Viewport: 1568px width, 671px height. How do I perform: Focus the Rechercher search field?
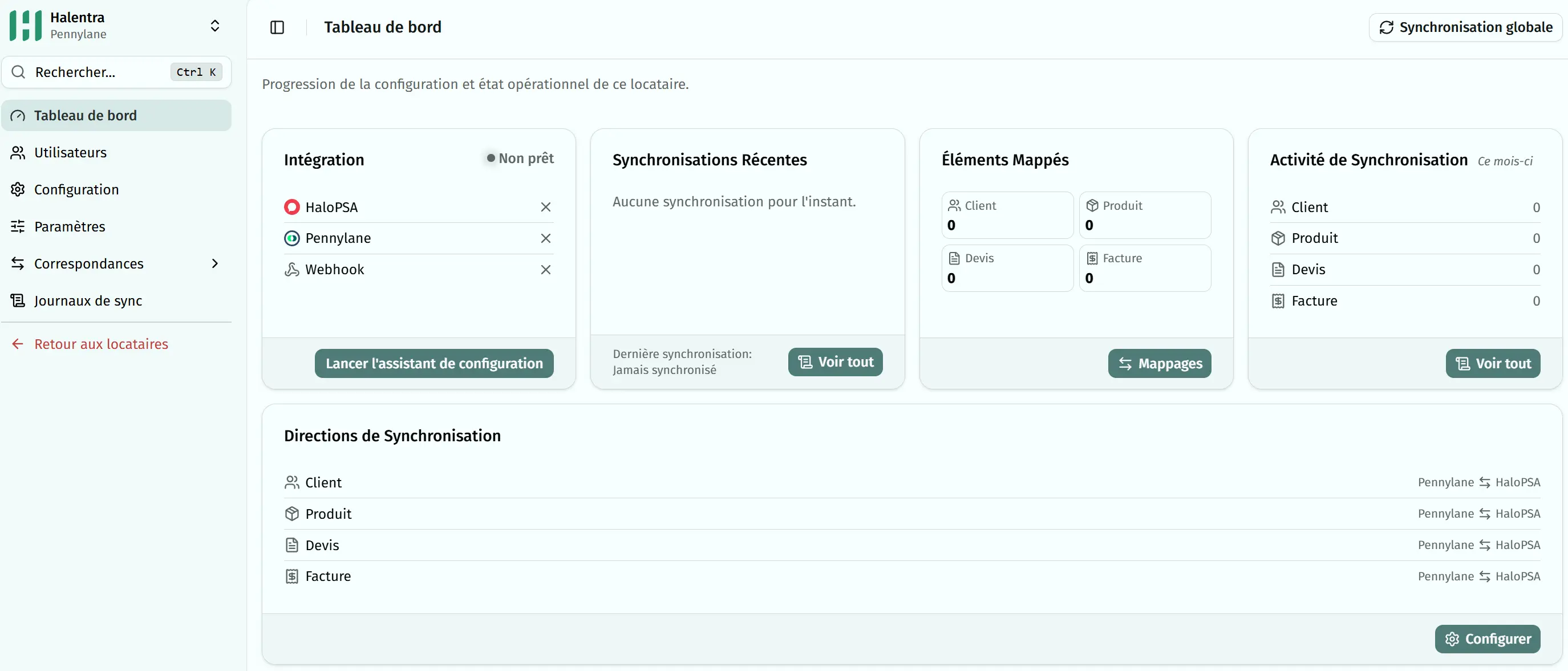coord(116,72)
